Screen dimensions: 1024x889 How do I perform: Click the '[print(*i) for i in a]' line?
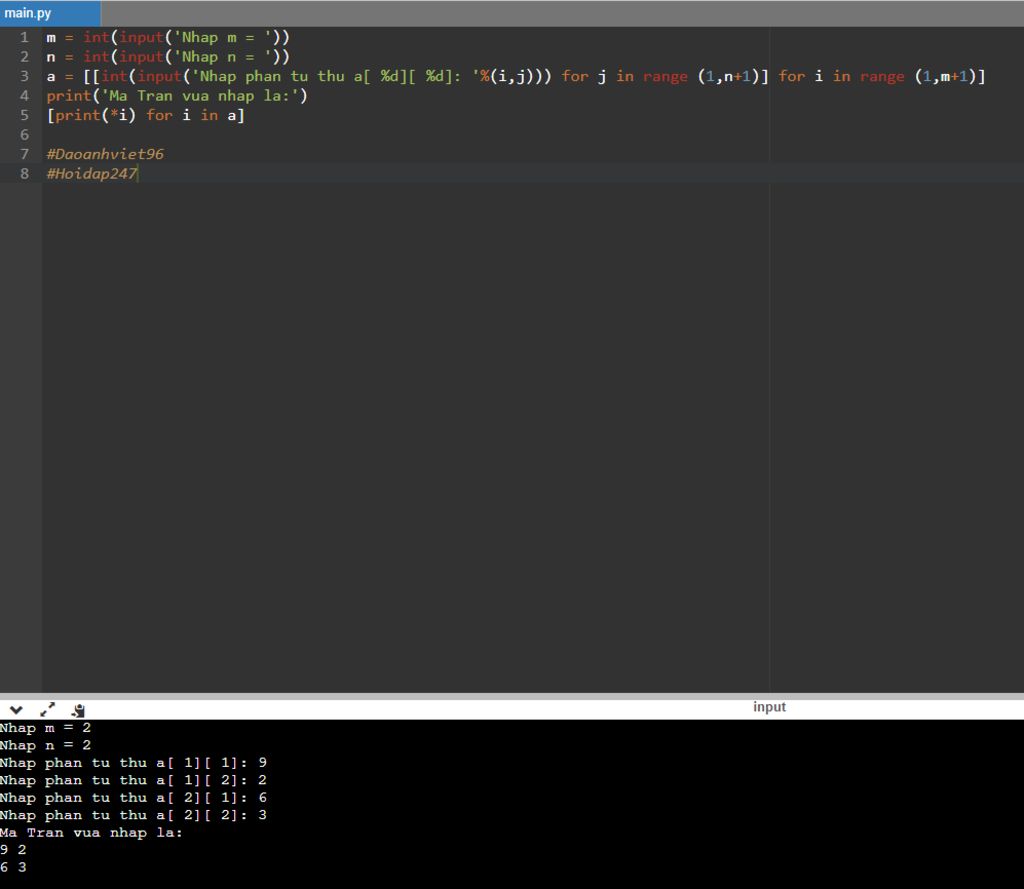tap(145, 116)
